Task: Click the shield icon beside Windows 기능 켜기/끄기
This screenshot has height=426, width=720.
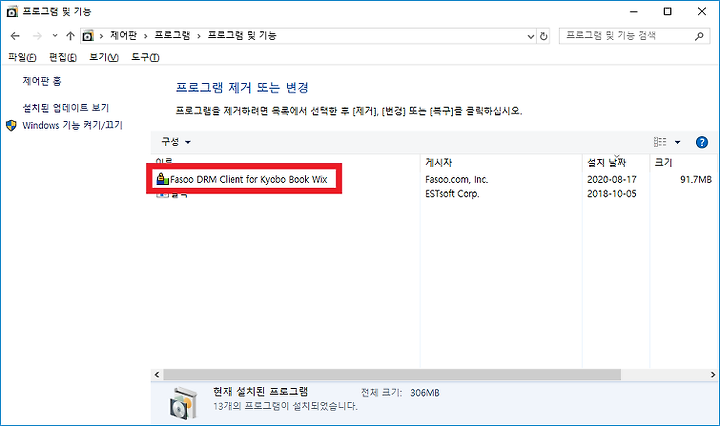Action: 11,125
